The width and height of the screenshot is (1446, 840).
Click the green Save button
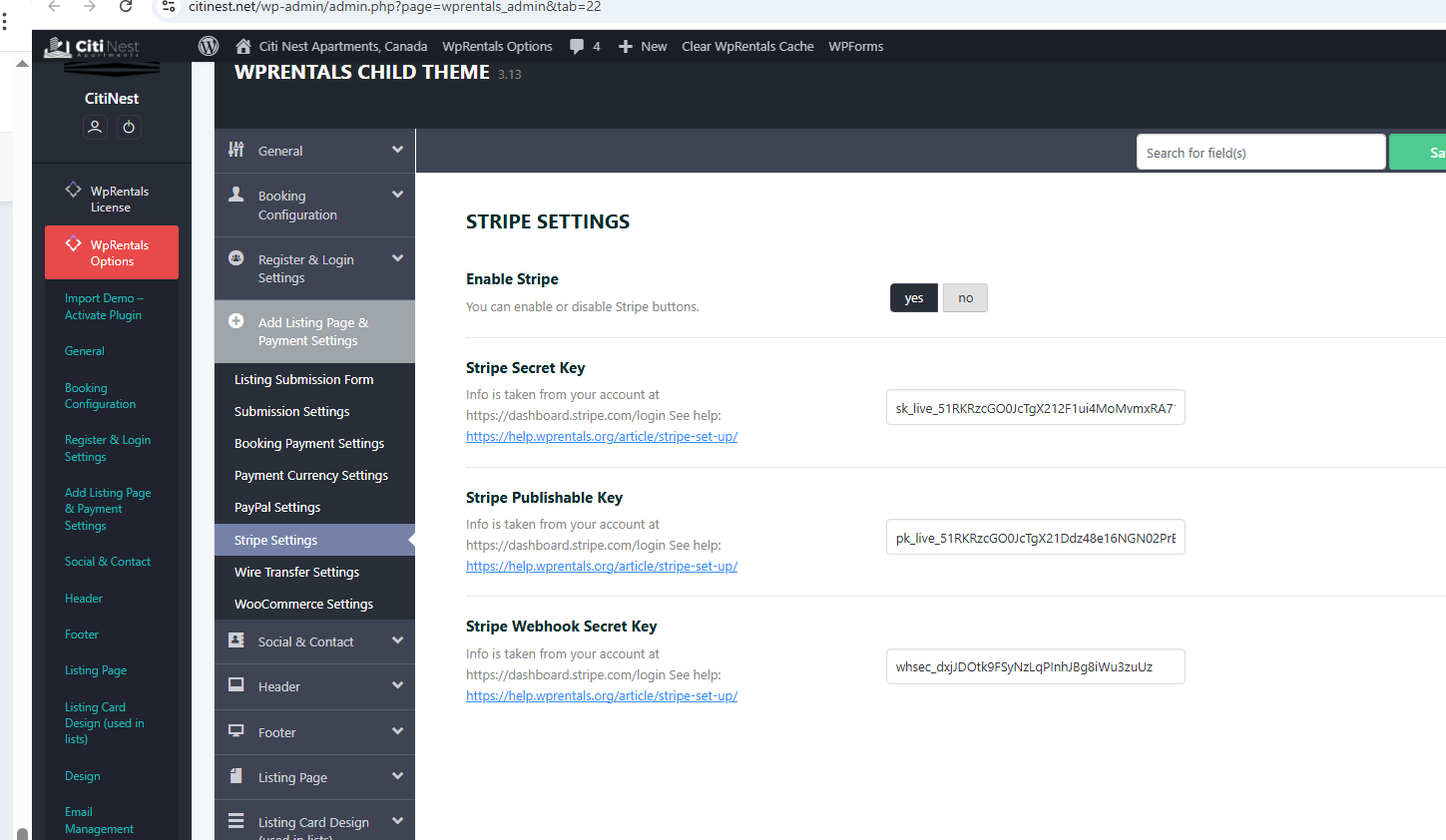[x=1418, y=152]
